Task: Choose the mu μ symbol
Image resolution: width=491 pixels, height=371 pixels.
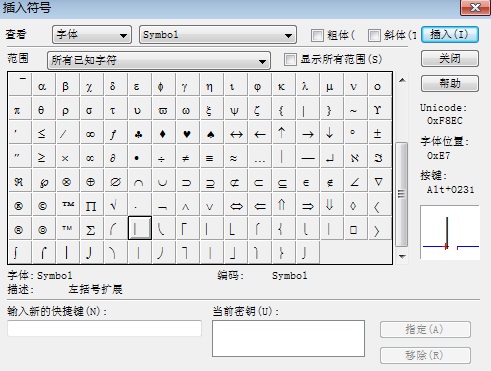Action: point(331,84)
